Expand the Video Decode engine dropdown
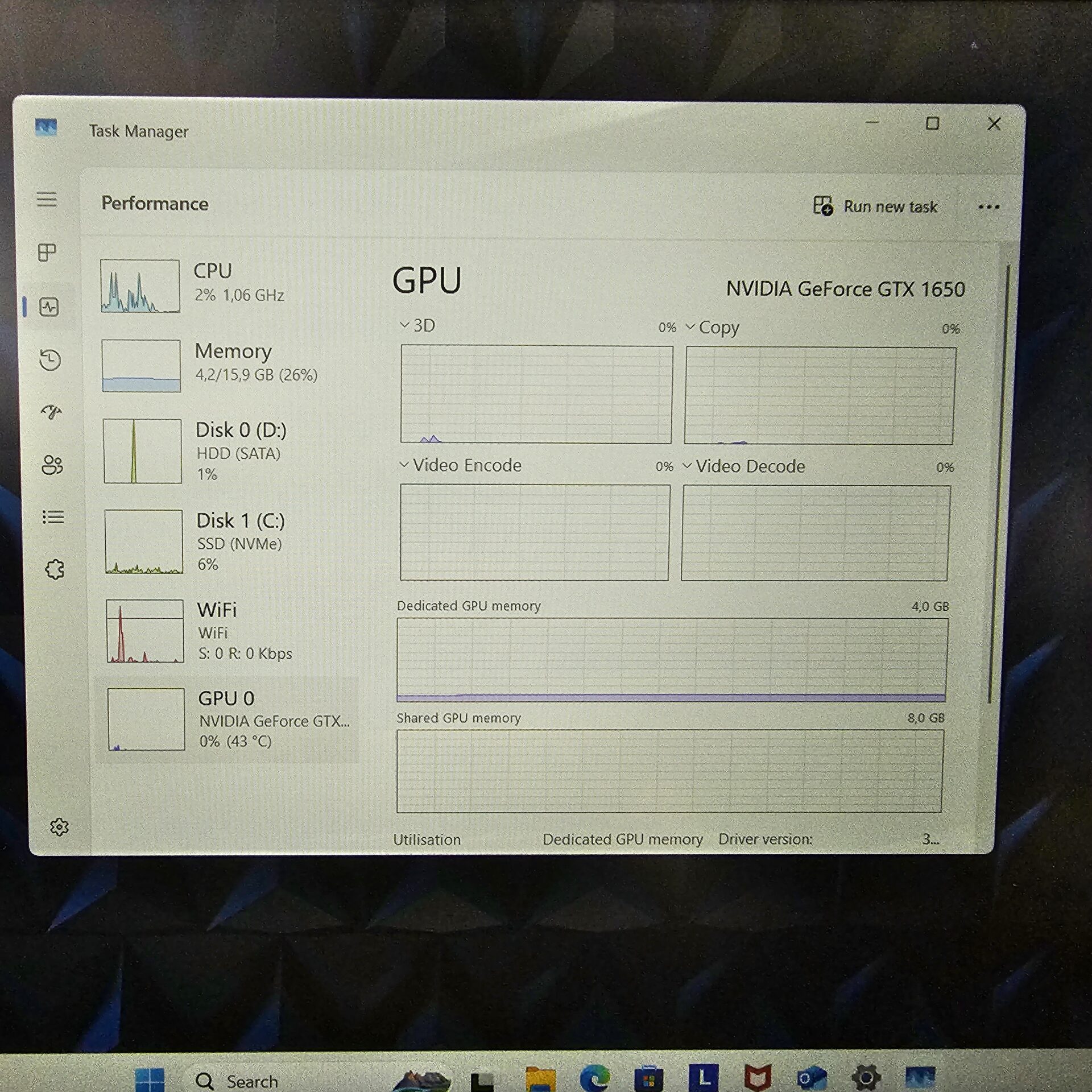 687,466
